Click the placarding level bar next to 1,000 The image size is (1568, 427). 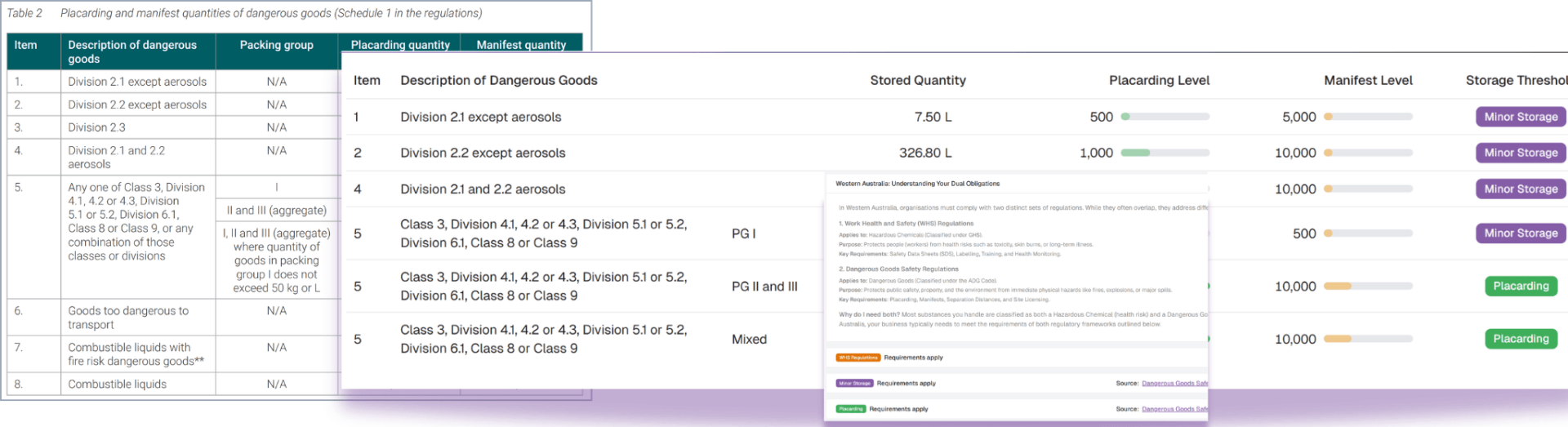[x=1165, y=153]
